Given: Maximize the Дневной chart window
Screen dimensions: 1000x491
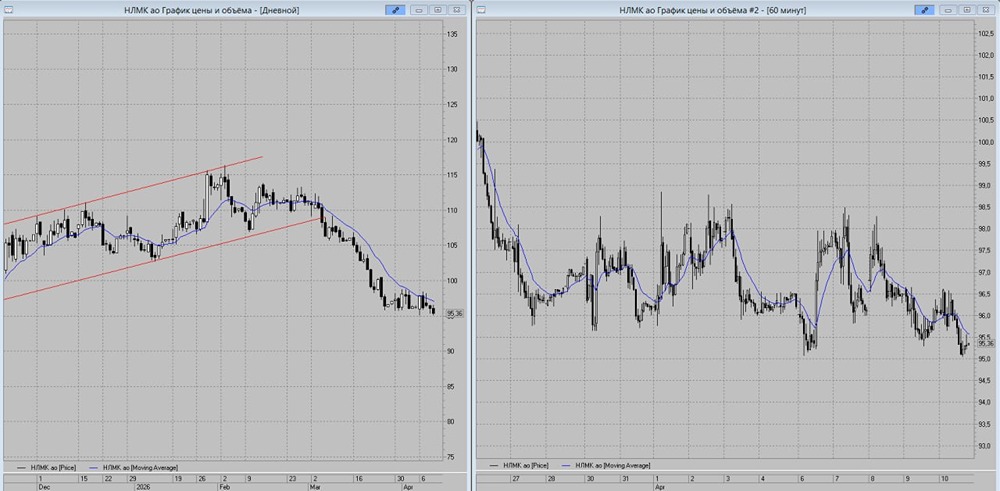Looking at the screenshot, I should (x=438, y=10).
